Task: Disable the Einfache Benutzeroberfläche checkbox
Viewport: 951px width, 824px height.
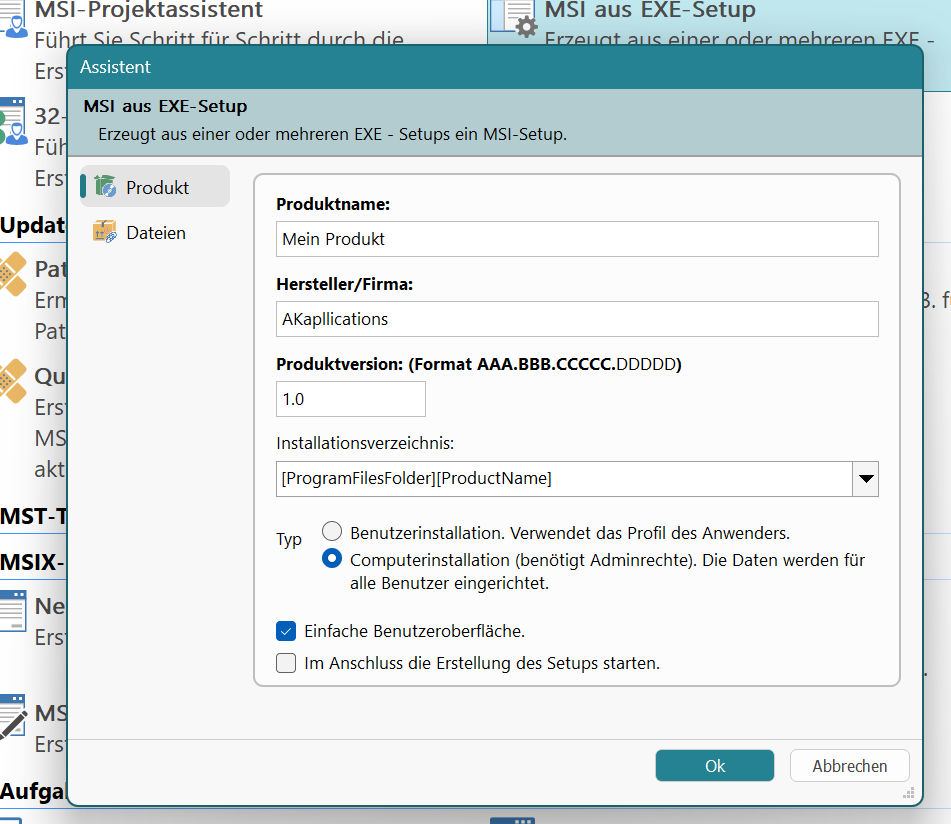Action: tap(287, 631)
